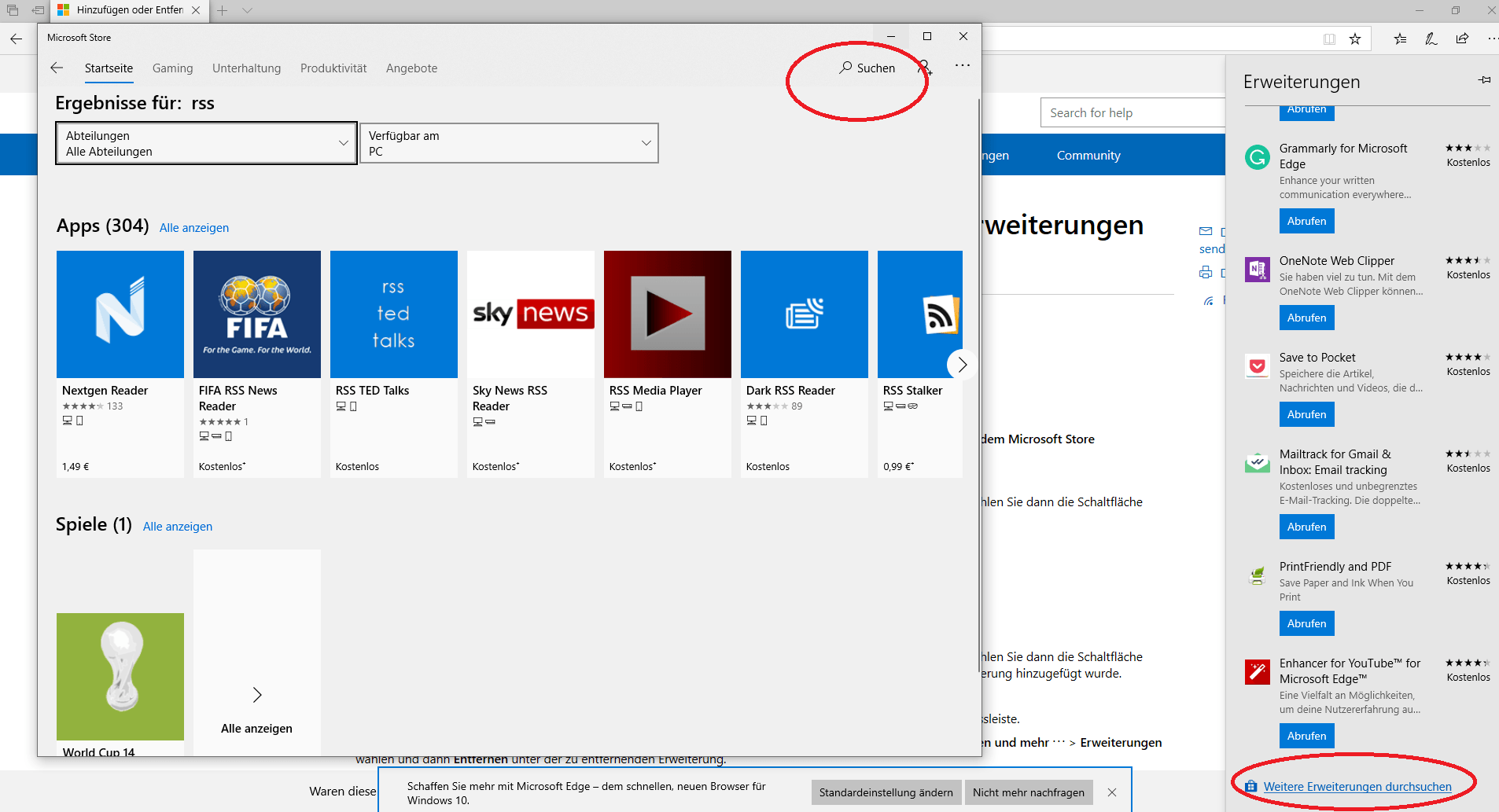
Task: Open the Unterhaltung tab
Action: click(246, 68)
